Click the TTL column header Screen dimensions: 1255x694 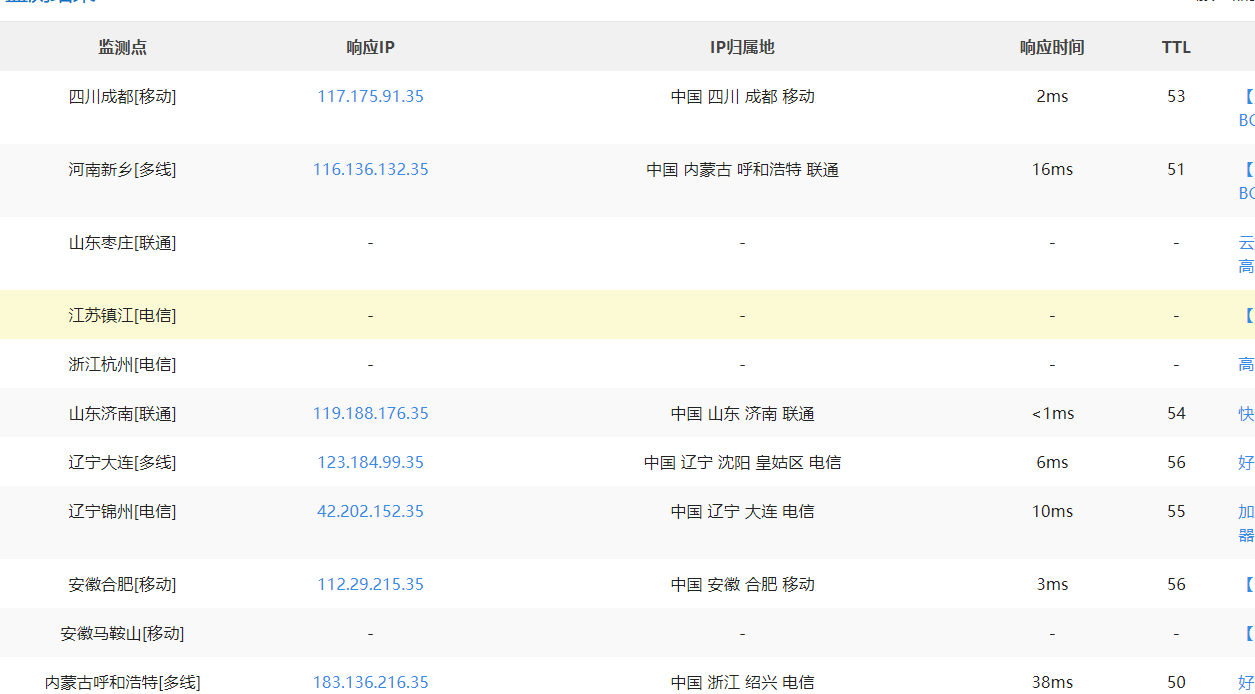point(1176,47)
